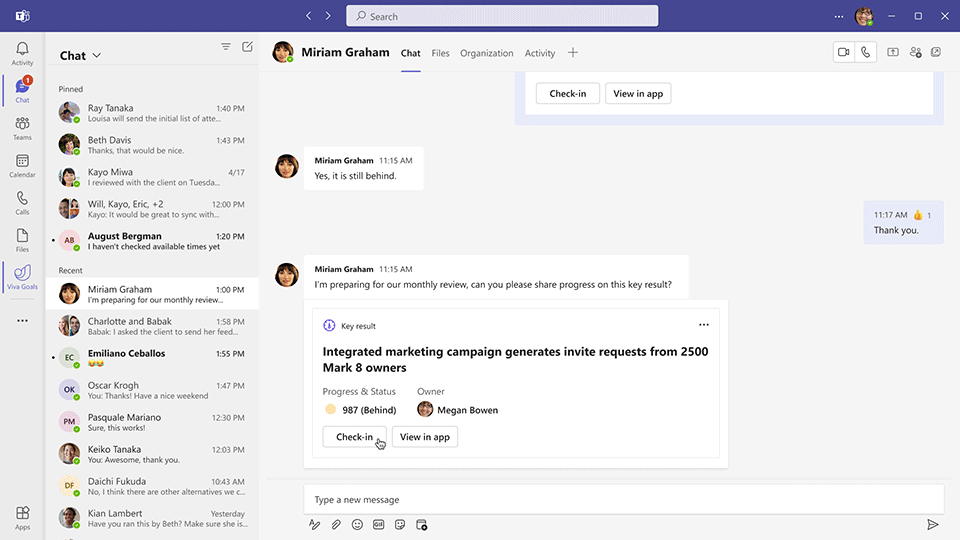The height and width of the screenshot is (540, 960).
Task: Expand more apps ellipsis in left sidebar
Action: click(x=22, y=321)
